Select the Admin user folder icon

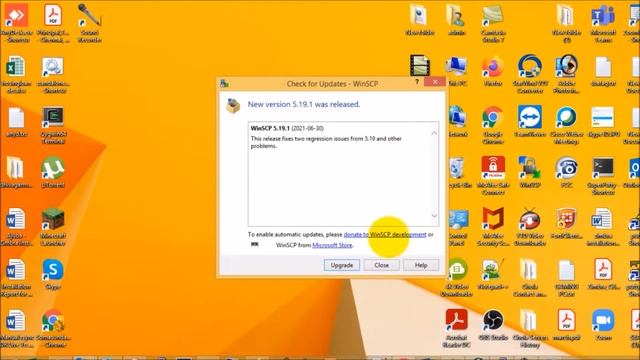[456, 20]
